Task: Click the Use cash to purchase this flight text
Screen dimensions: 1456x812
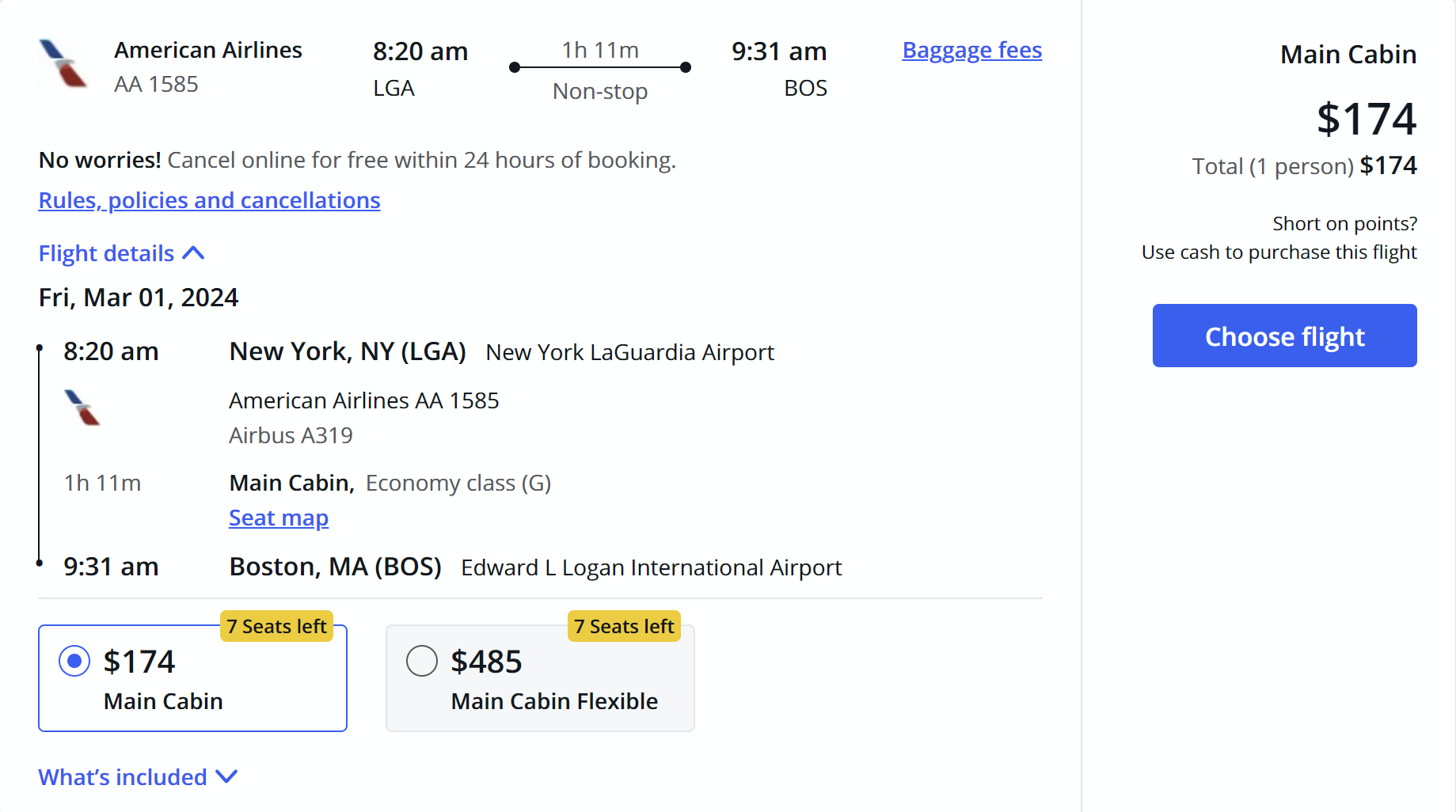Action: 1279,252
